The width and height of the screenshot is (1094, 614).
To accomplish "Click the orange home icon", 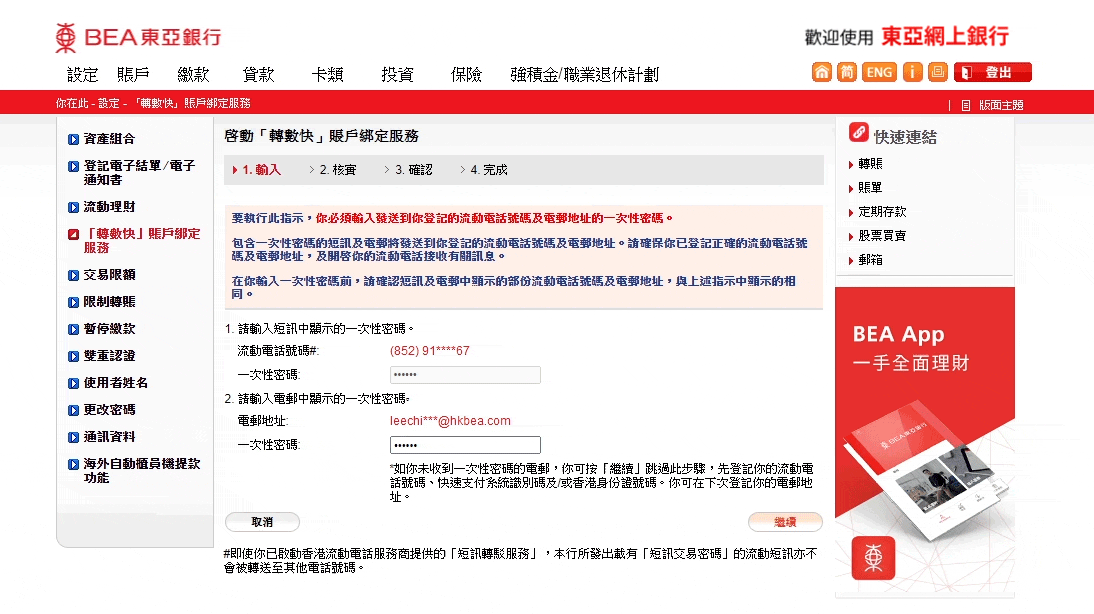I will click(x=822, y=72).
